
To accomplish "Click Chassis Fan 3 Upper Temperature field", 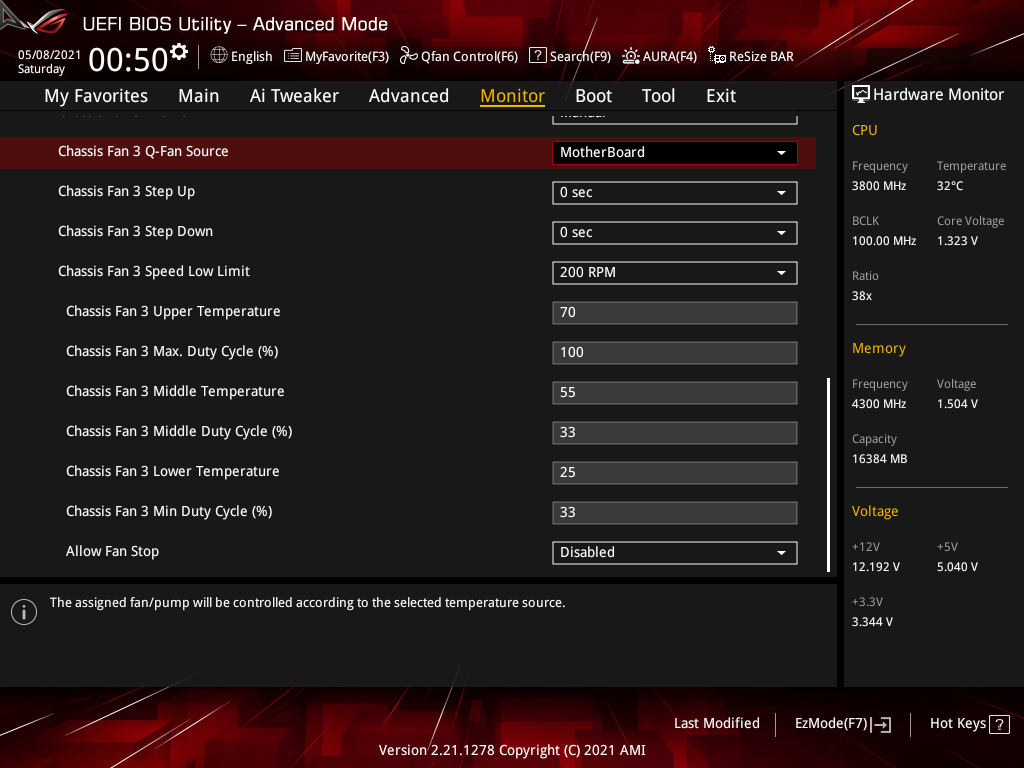I will [675, 313].
